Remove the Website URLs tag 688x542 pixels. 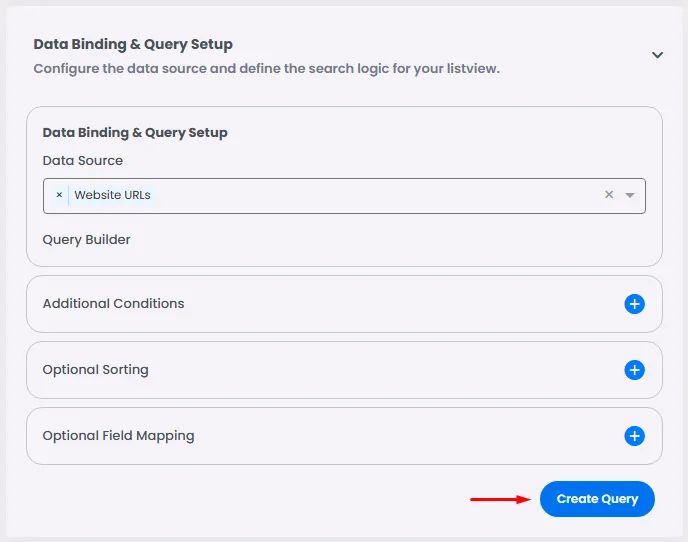coord(59,195)
